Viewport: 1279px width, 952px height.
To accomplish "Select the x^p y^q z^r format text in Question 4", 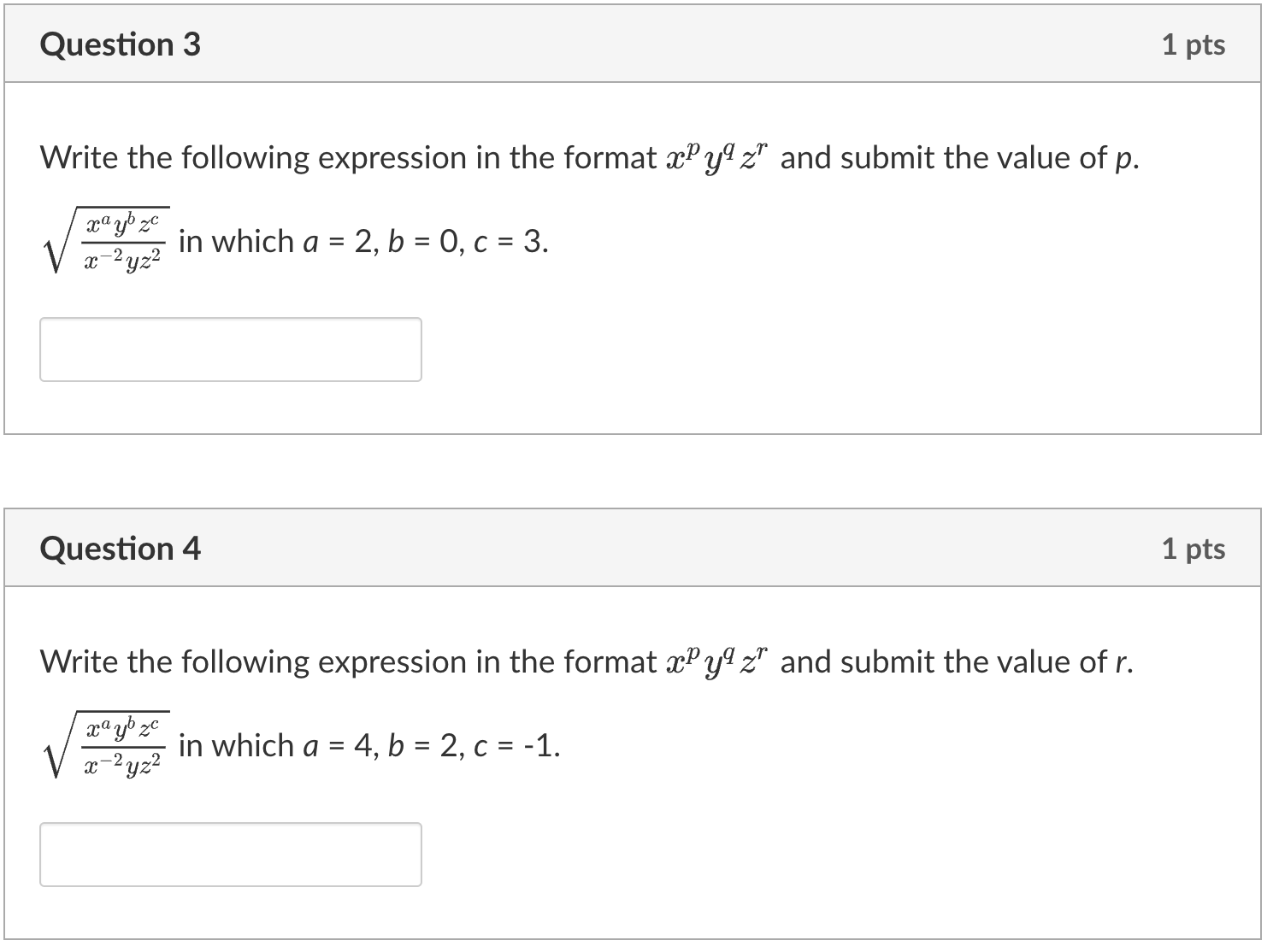I will pos(716,660).
